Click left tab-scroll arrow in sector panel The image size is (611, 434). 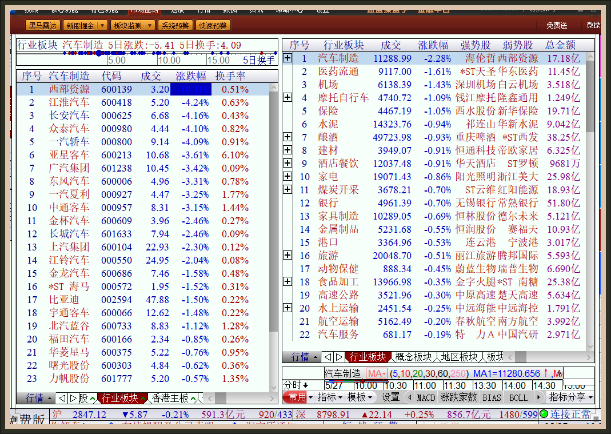328,356
